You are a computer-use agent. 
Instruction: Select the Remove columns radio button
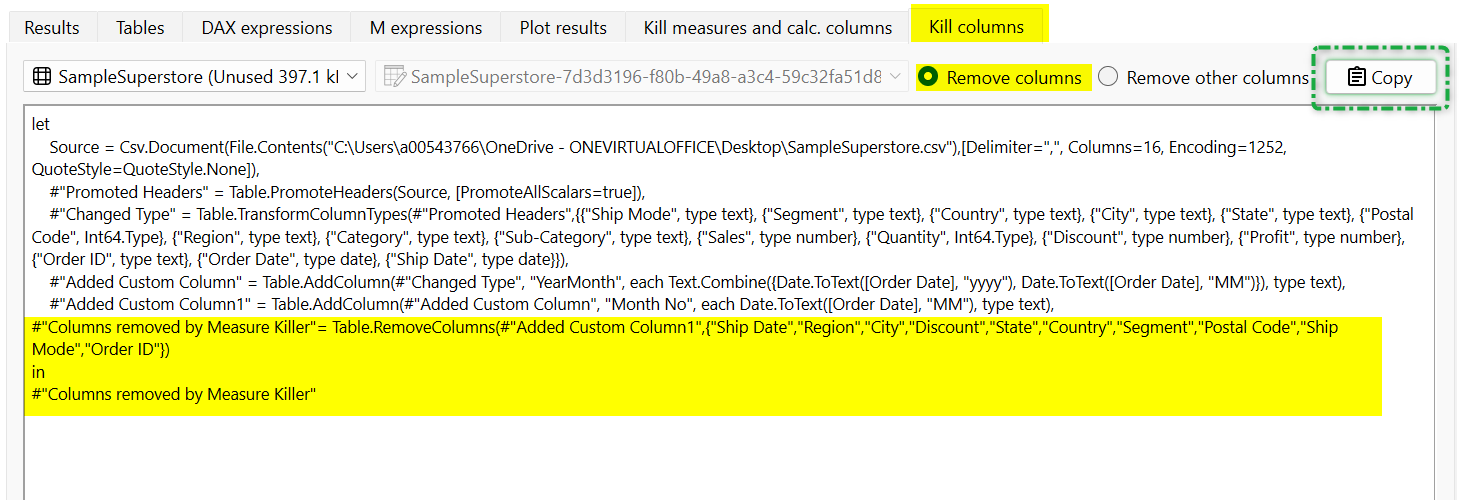928,77
